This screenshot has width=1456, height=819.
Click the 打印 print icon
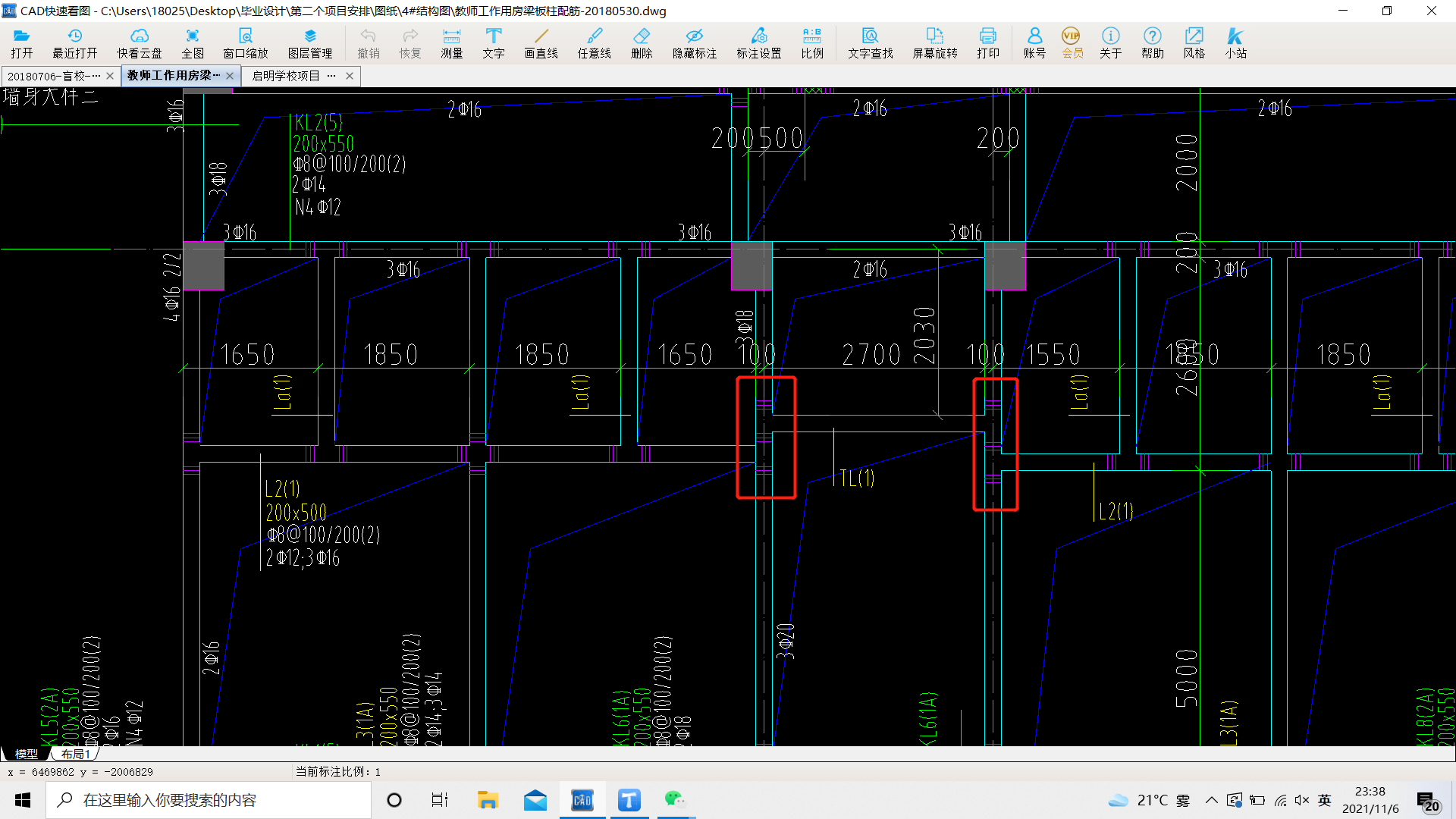click(988, 43)
